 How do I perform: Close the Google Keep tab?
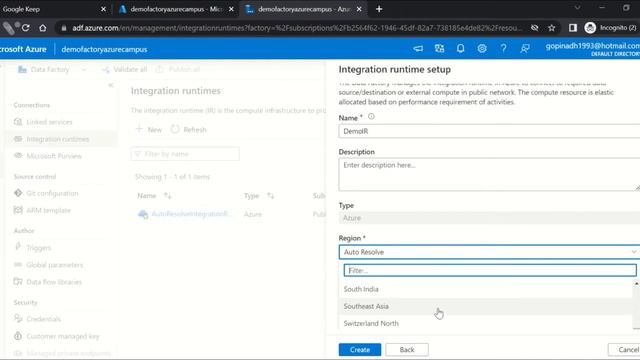point(103,9)
